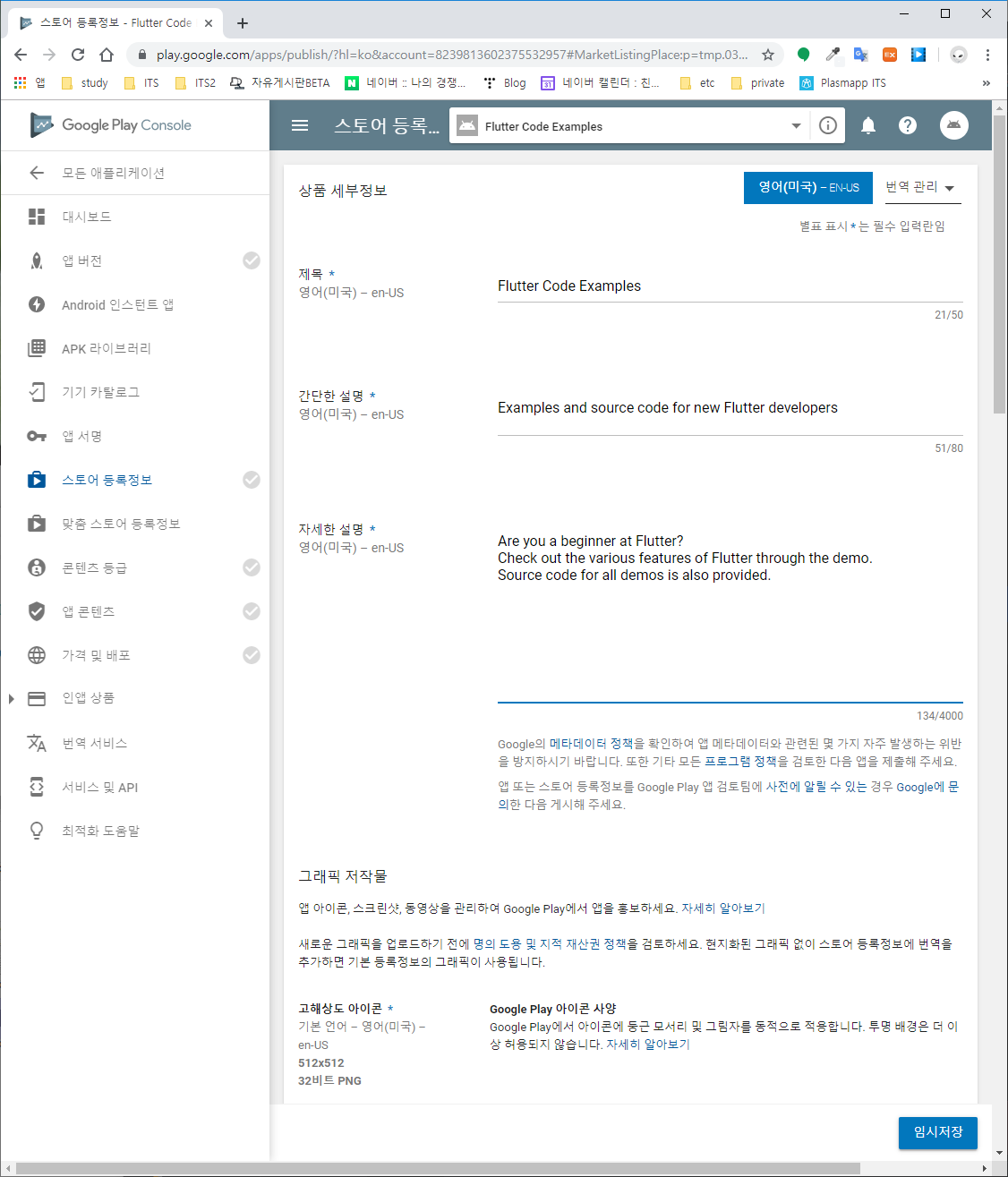This screenshot has width=1008, height=1177.
Task: Open the study bookmark folder
Action: (x=84, y=82)
